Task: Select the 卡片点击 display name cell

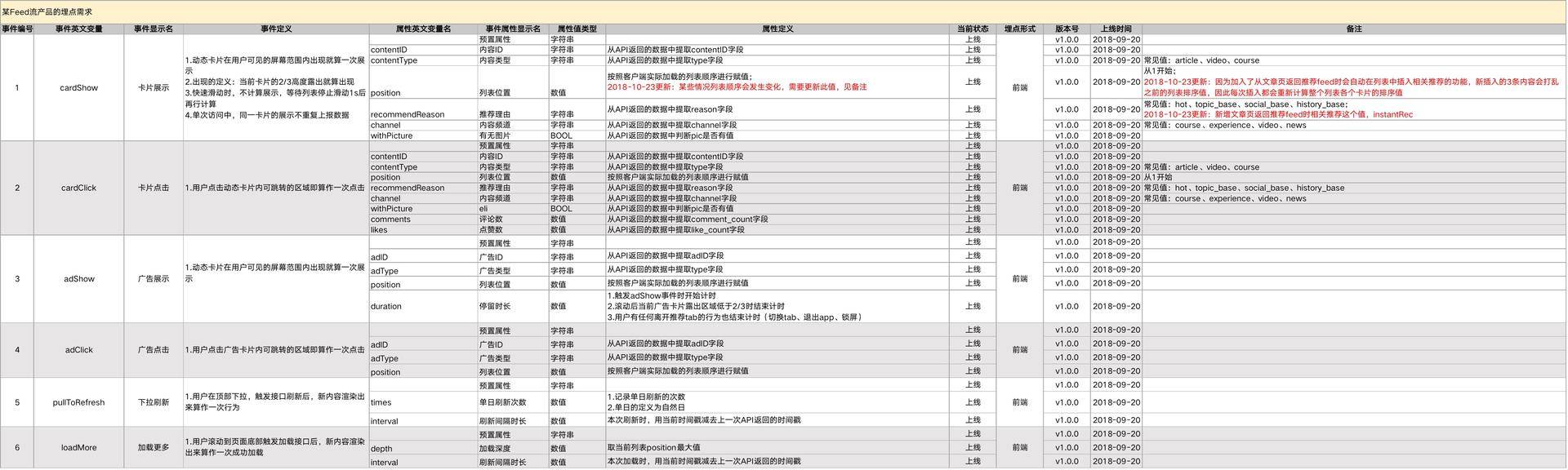Action: [154, 188]
